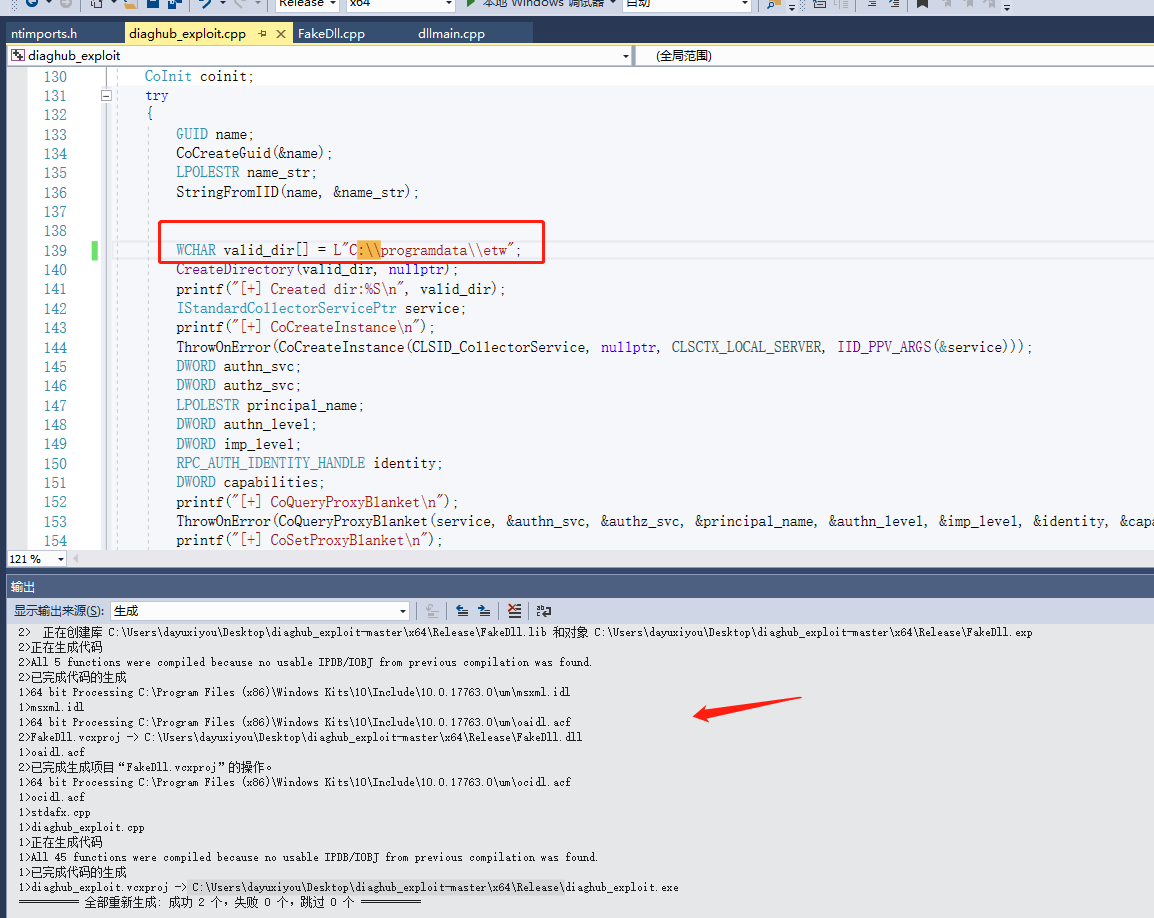Click "DWORD capabilities;" on line 151

coord(249,482)
